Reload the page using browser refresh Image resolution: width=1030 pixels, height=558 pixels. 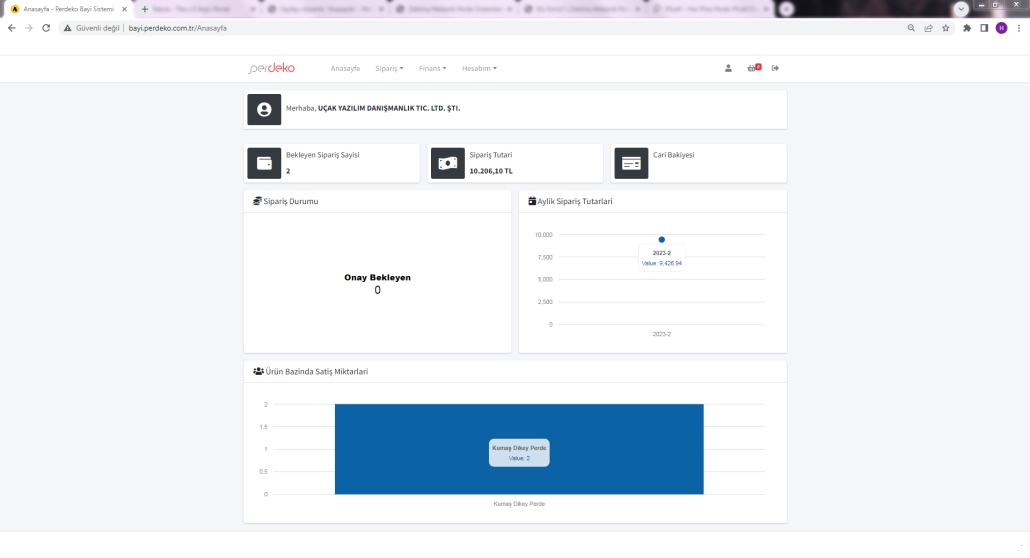pyautogui.click(x=46, y=28)
